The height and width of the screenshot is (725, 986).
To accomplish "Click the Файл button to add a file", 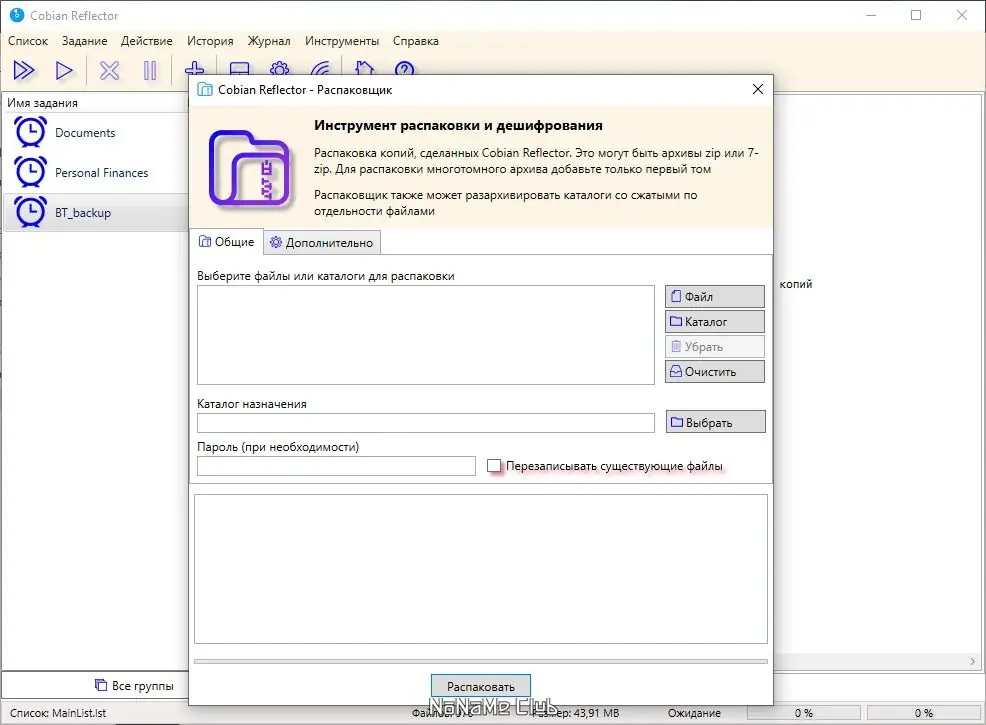I will pyautogui.click(x=714, y=296).
